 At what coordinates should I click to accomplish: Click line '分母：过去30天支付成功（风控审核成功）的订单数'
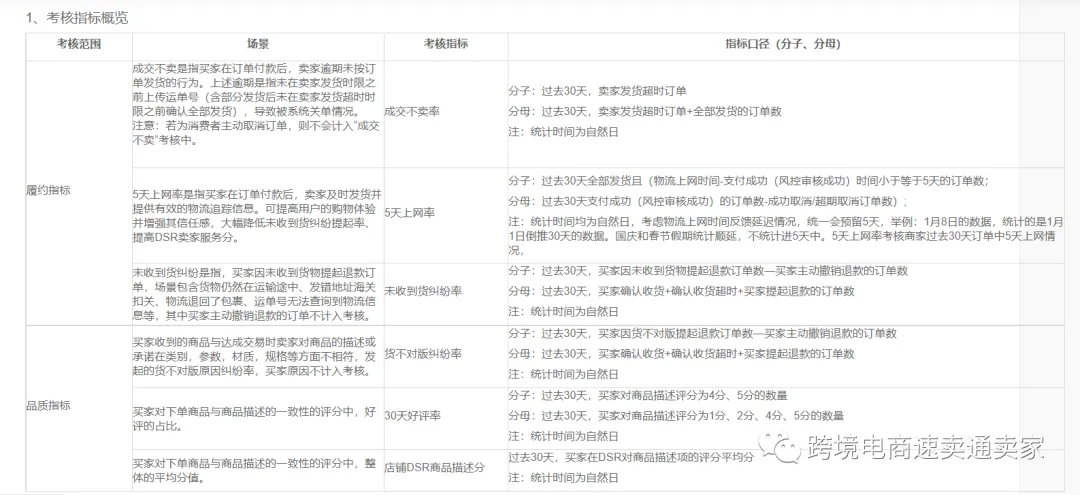(x=708, y=202)
